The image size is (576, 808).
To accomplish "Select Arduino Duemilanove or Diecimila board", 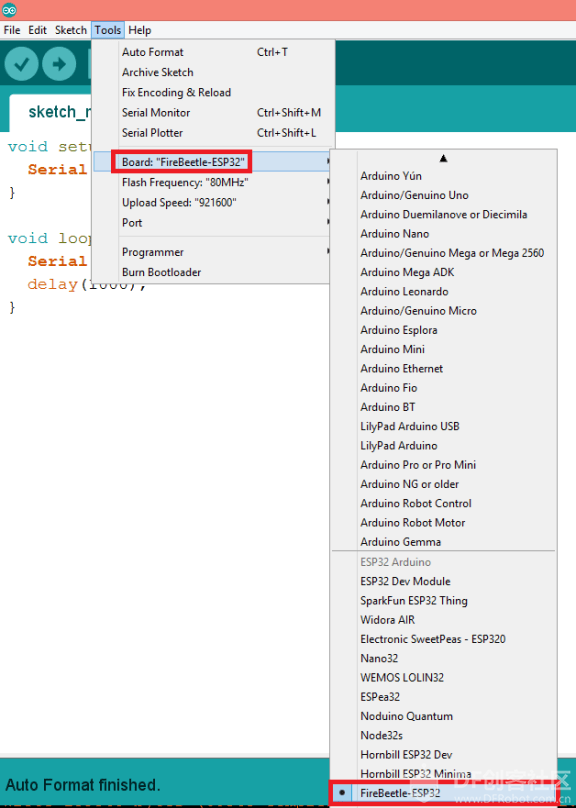I will point(443,214).
